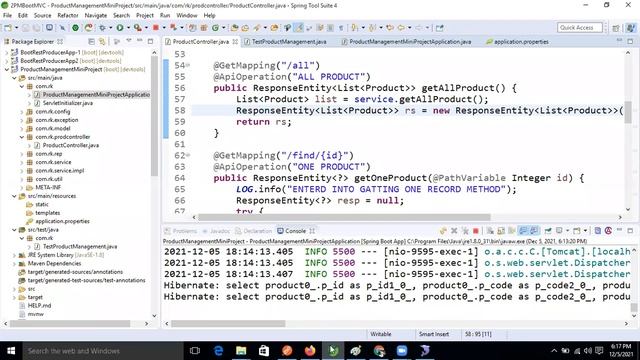
Task: Collapse src/main/resources folder
Action: pyautogui.click(x=14, y=196)
